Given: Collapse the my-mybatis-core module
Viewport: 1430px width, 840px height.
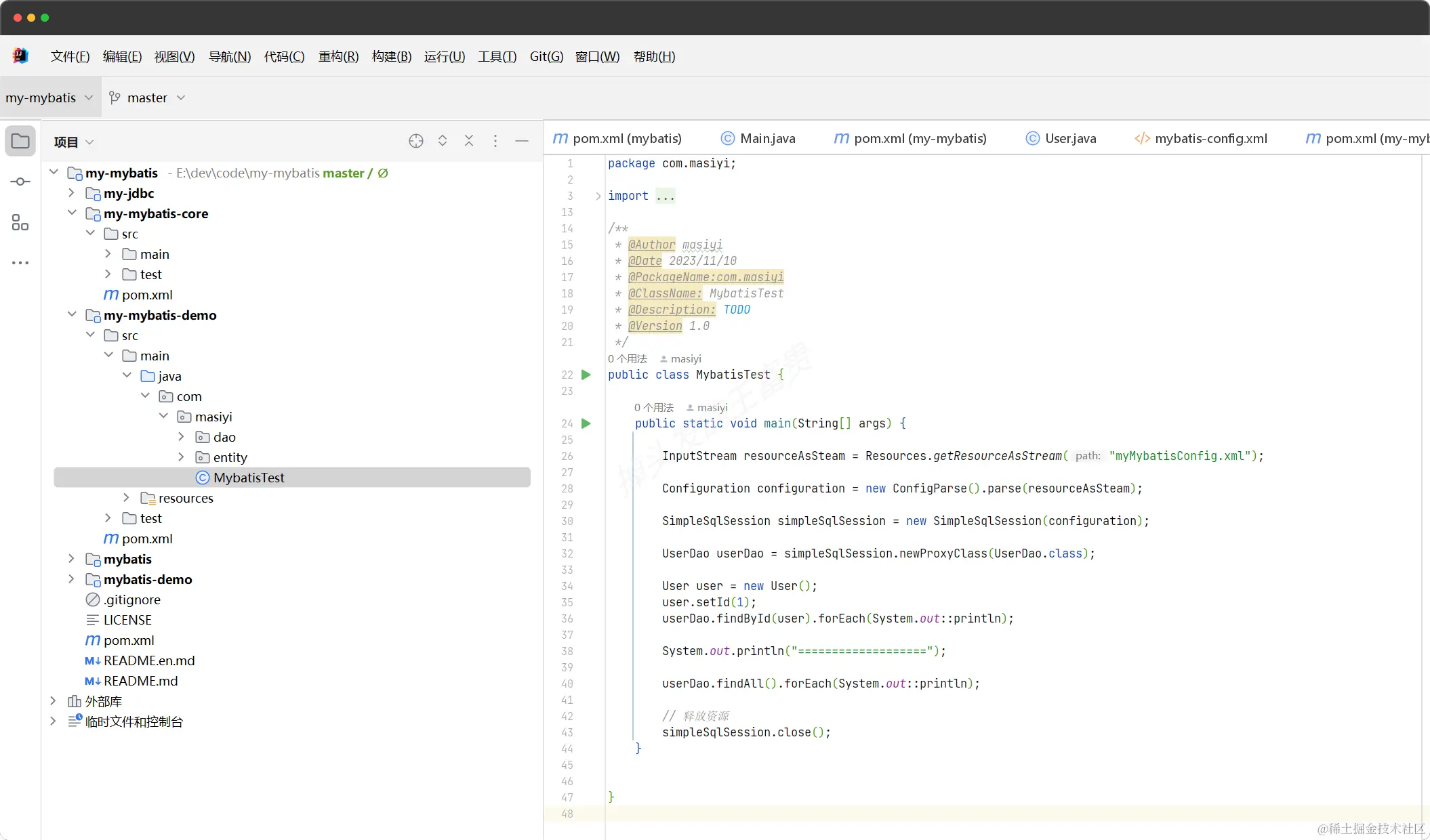Looking at the screenshot, I should pos(71,213).
